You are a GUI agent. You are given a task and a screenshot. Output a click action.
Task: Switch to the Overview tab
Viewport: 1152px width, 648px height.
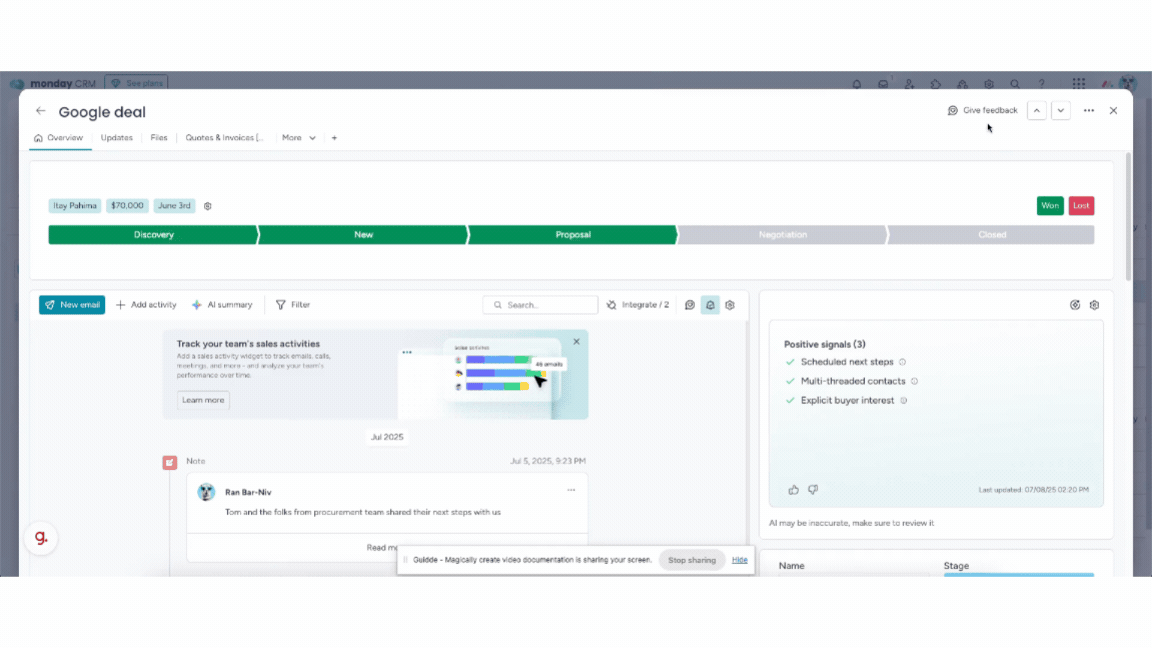coord(59,137)
